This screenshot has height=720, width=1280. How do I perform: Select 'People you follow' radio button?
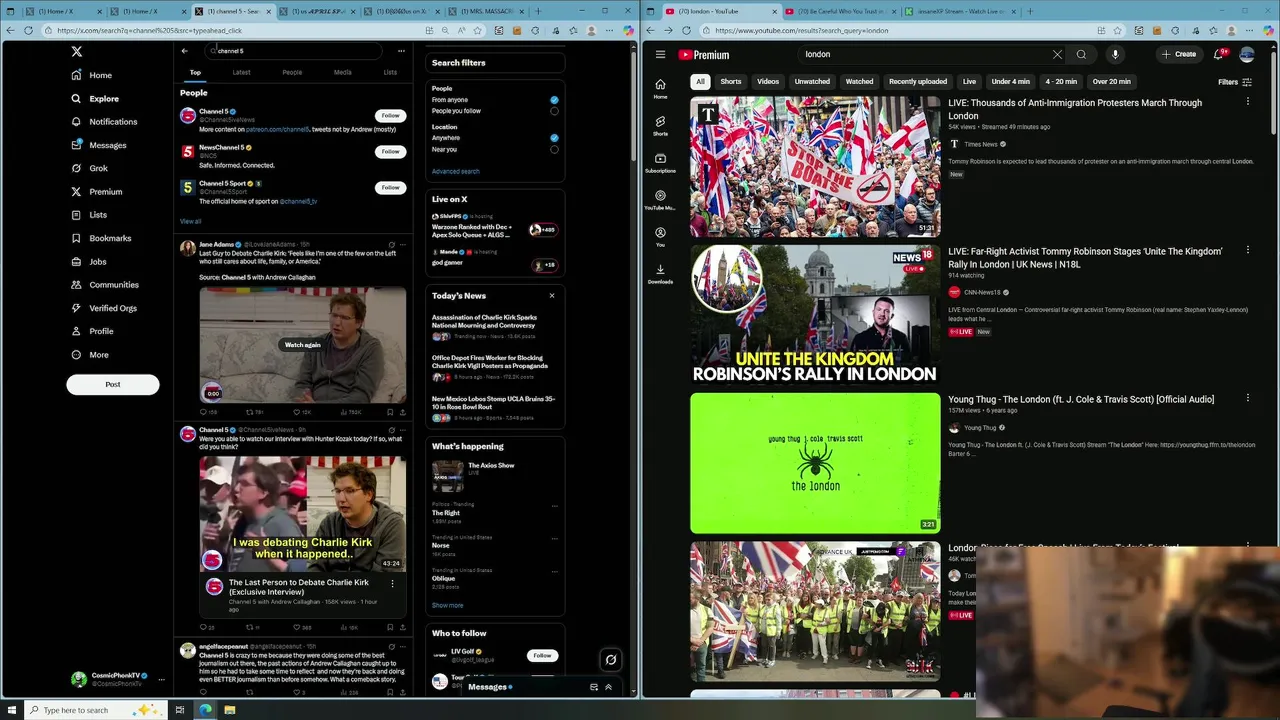[554, 111]
